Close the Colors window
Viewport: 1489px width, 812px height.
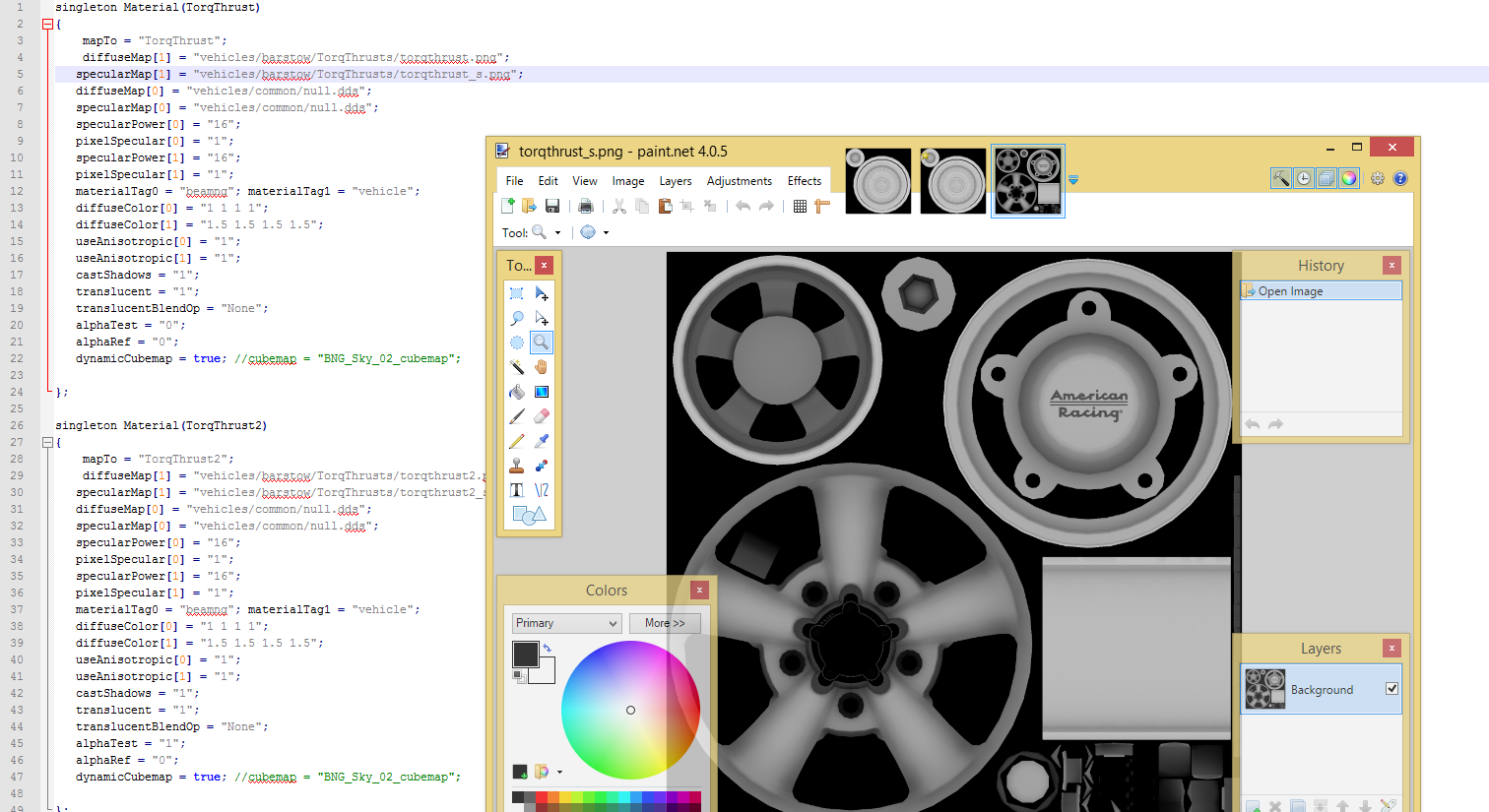click(x=699, y=590)
